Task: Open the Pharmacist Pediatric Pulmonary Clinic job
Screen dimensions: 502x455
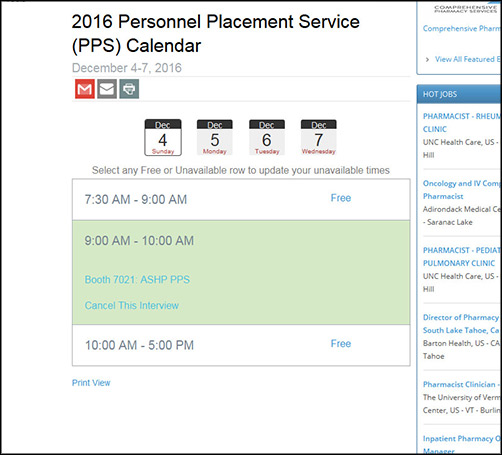Action: 461,257
